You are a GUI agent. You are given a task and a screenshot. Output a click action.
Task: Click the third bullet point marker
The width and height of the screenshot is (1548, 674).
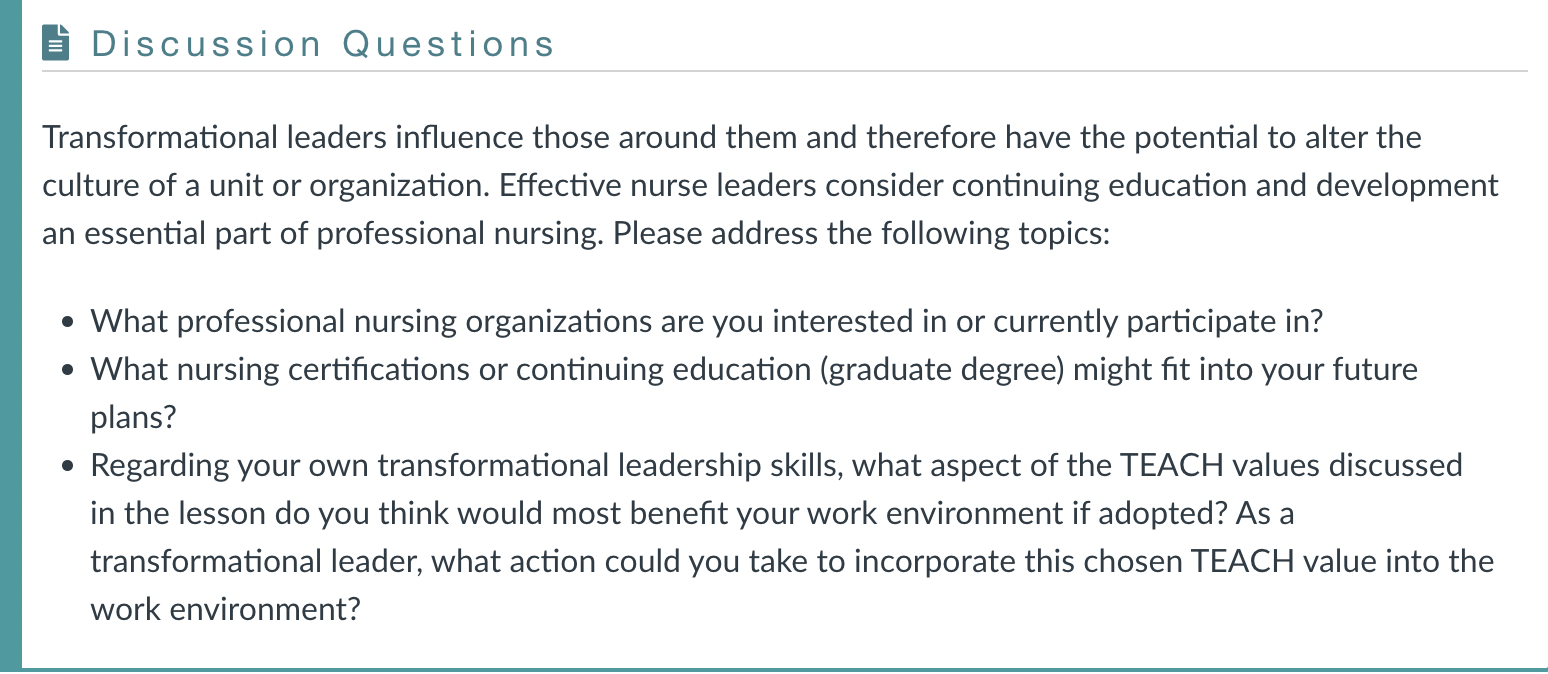[x=67, y=467]
